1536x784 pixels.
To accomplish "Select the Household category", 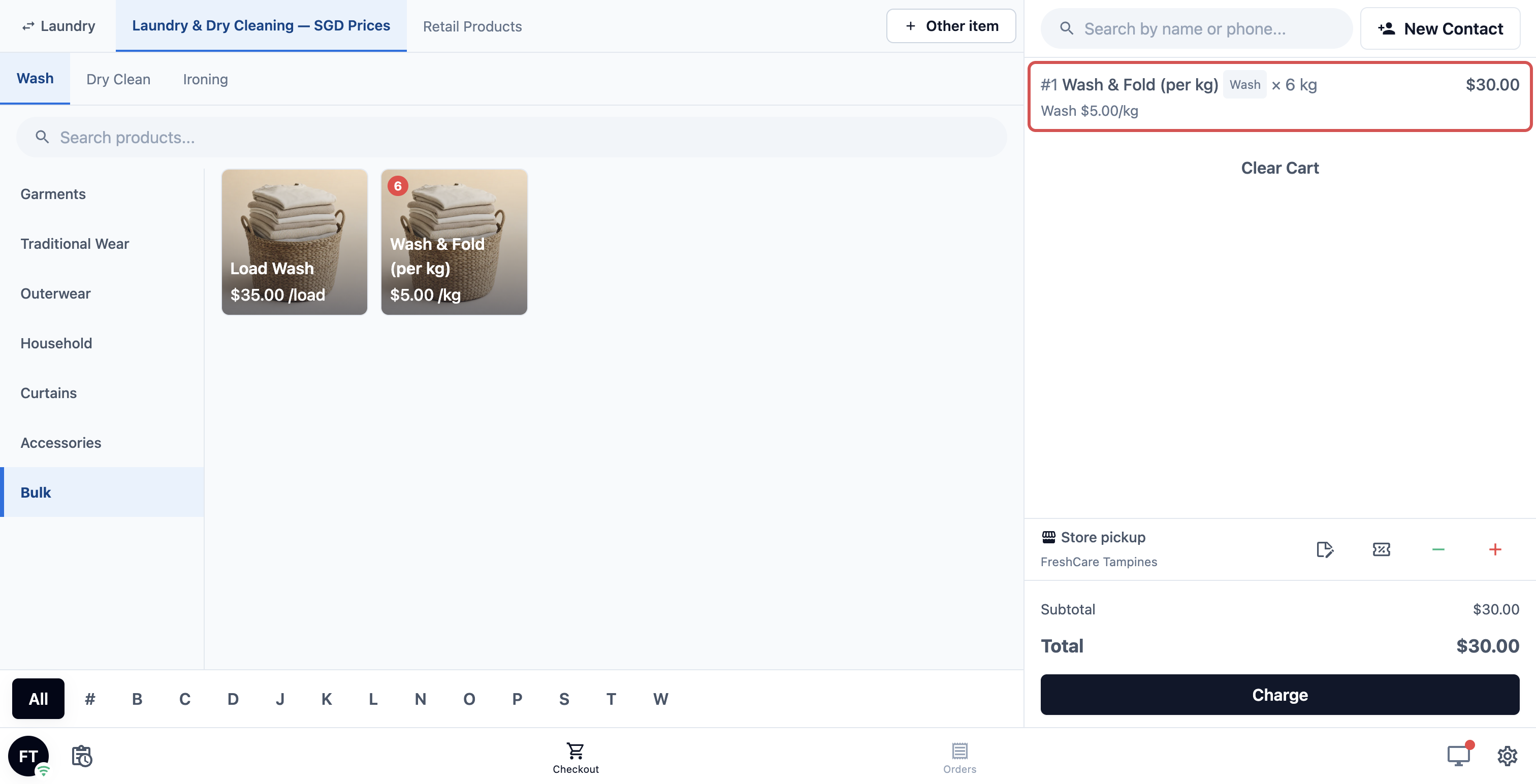I will pos(56,343).
